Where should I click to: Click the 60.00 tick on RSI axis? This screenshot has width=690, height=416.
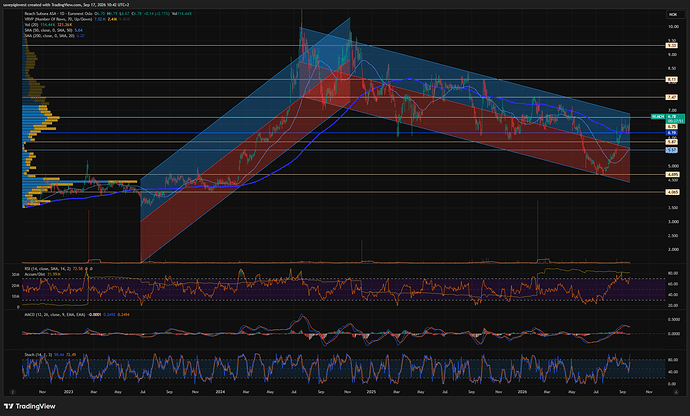click(673, 284)
